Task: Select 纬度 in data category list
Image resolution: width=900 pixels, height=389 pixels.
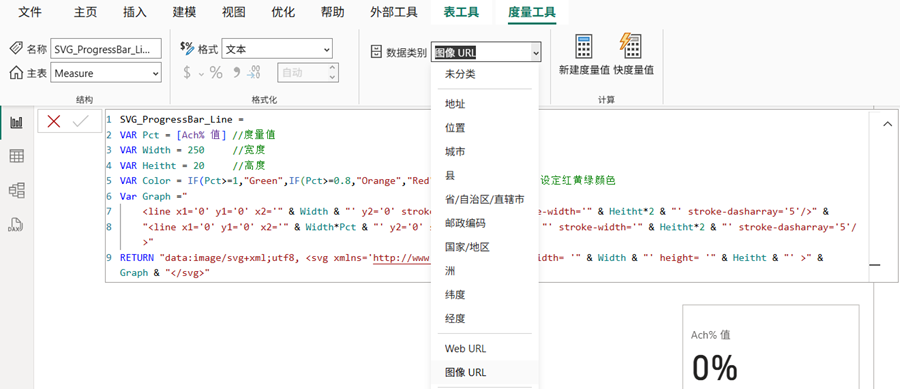Action: pyautogui.click(x=455, y=294)
